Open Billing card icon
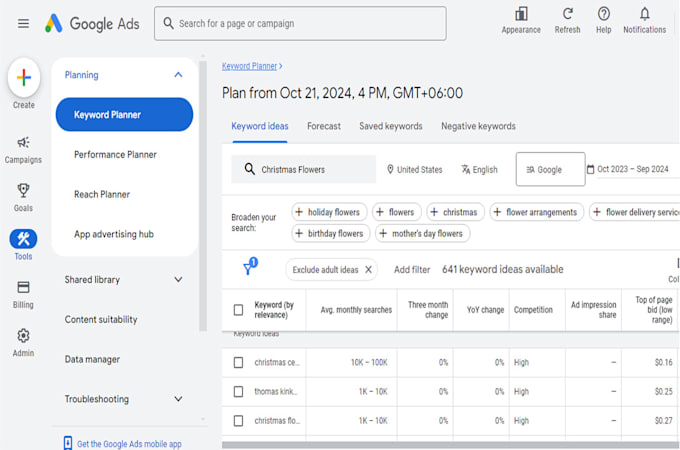The width and height of the screenshot is (680, 450). pos(23,287)
